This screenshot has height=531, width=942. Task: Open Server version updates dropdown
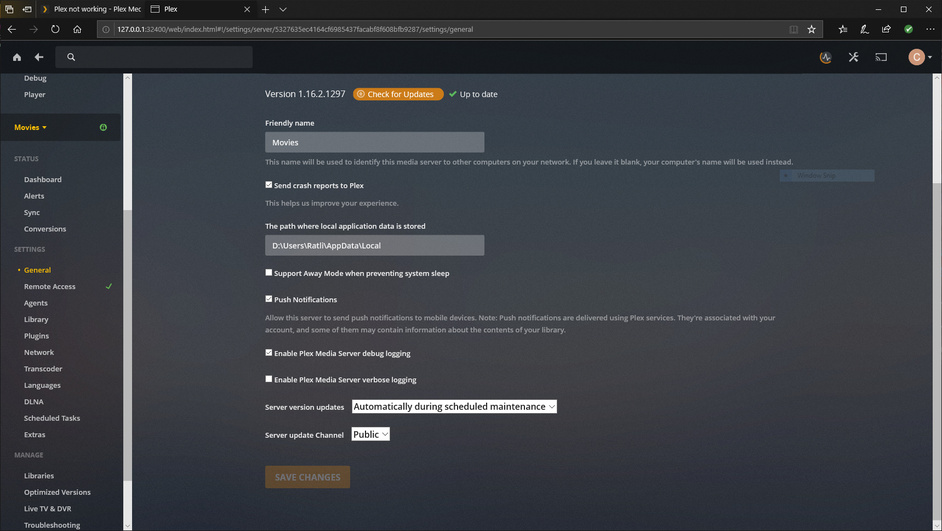click(x=454, y=407)
